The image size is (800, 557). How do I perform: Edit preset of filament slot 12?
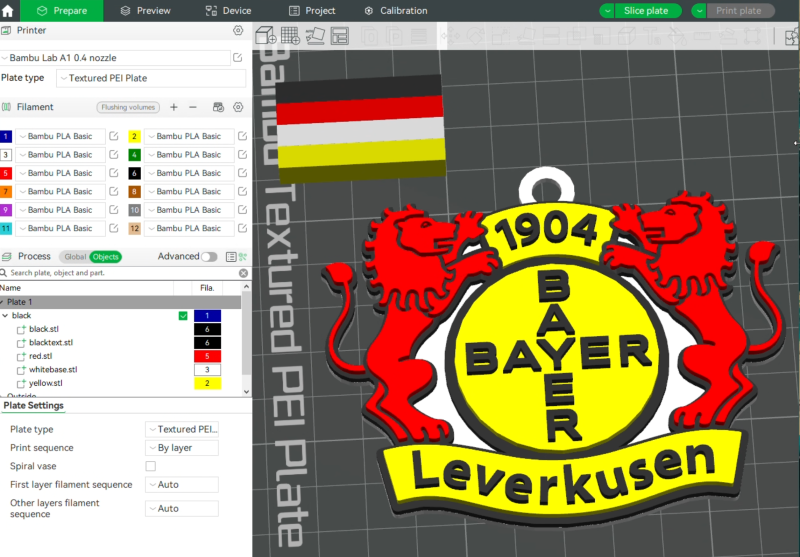[x=242, y=228]
